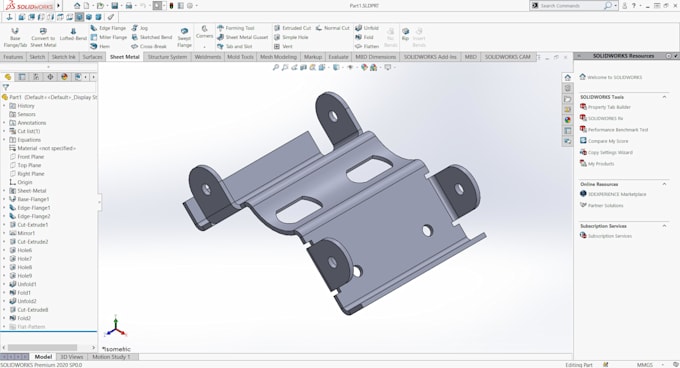This screenshot has width=680, height=368.
Task: Select the Swept Flange tool
Action: pyautogui.click(x=184, y=37)
